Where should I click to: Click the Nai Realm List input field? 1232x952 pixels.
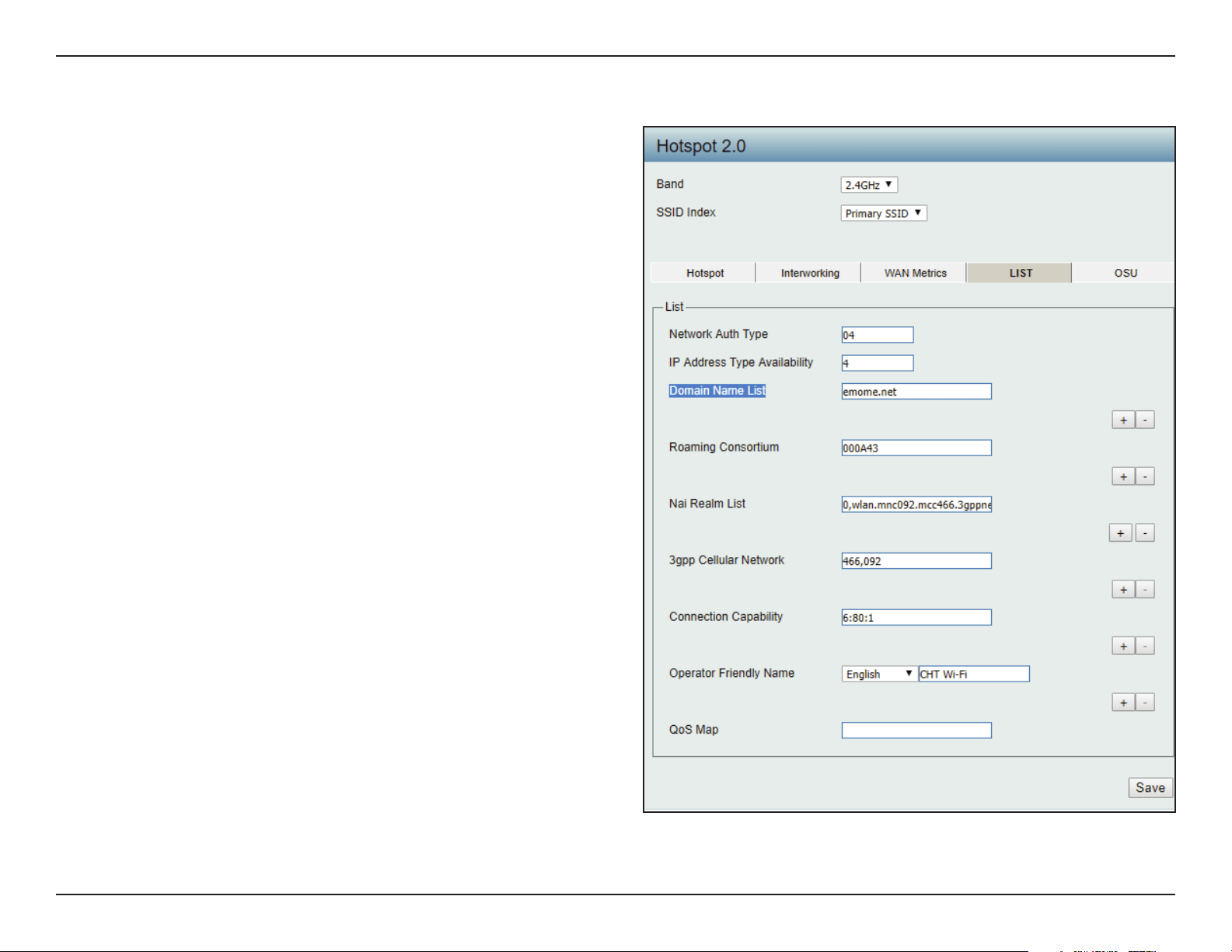pos(916,504)
